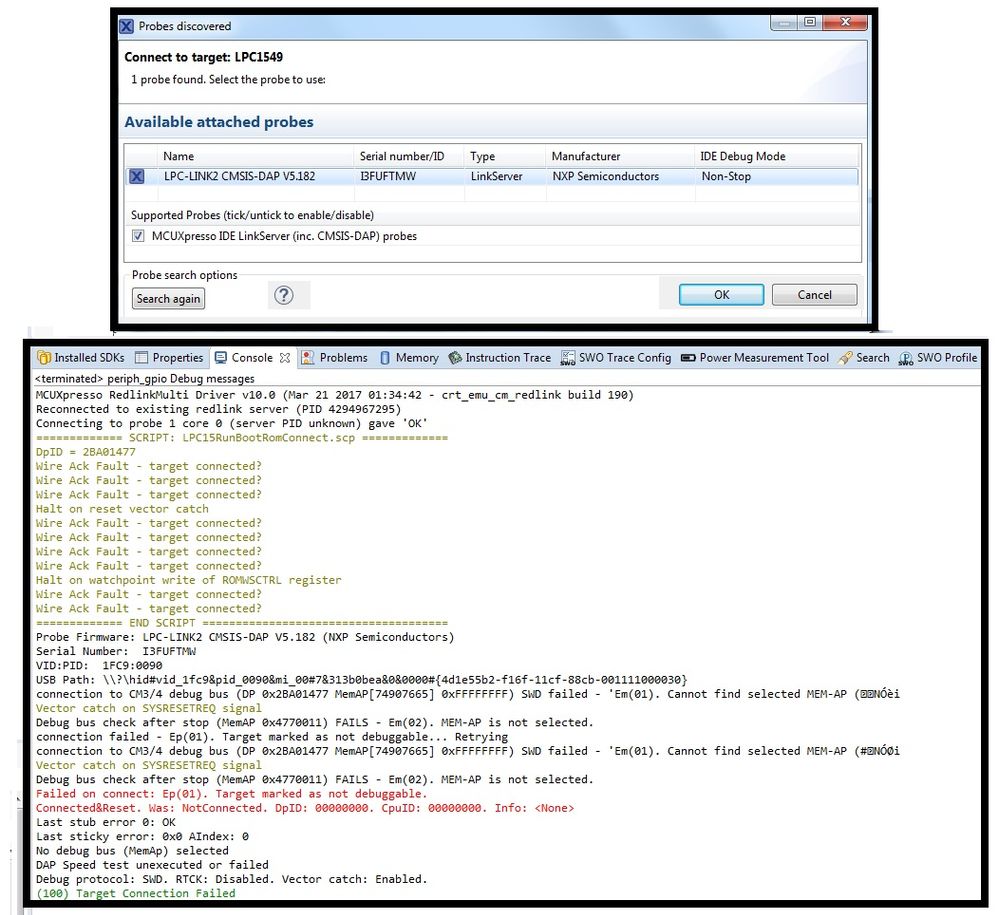Open the SWO Trace Config tab
The height and width of the screenshot is (915, 999).
pos(616,357)
